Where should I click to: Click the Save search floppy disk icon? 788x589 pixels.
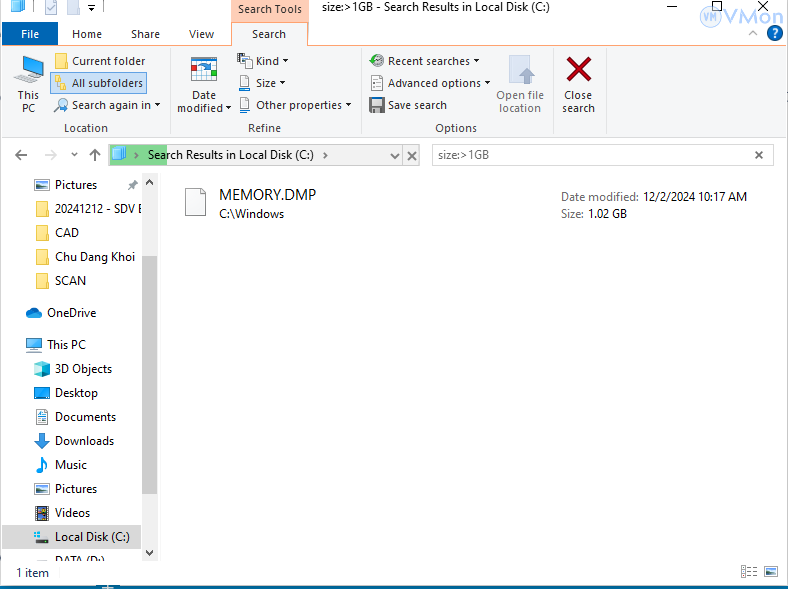(377, 105)
